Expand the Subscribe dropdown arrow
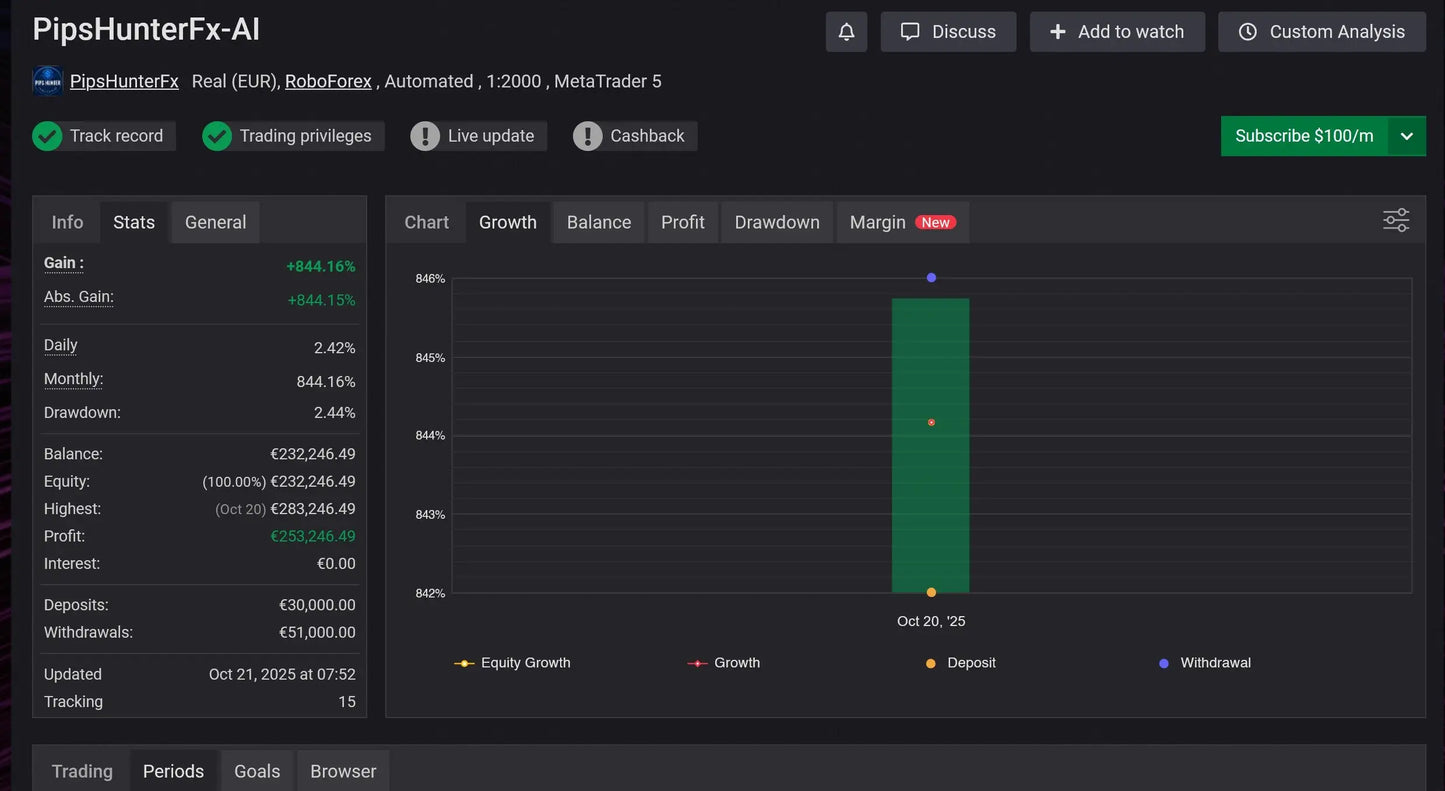This screenshot has height=791, width=1445. (1406, 136)
